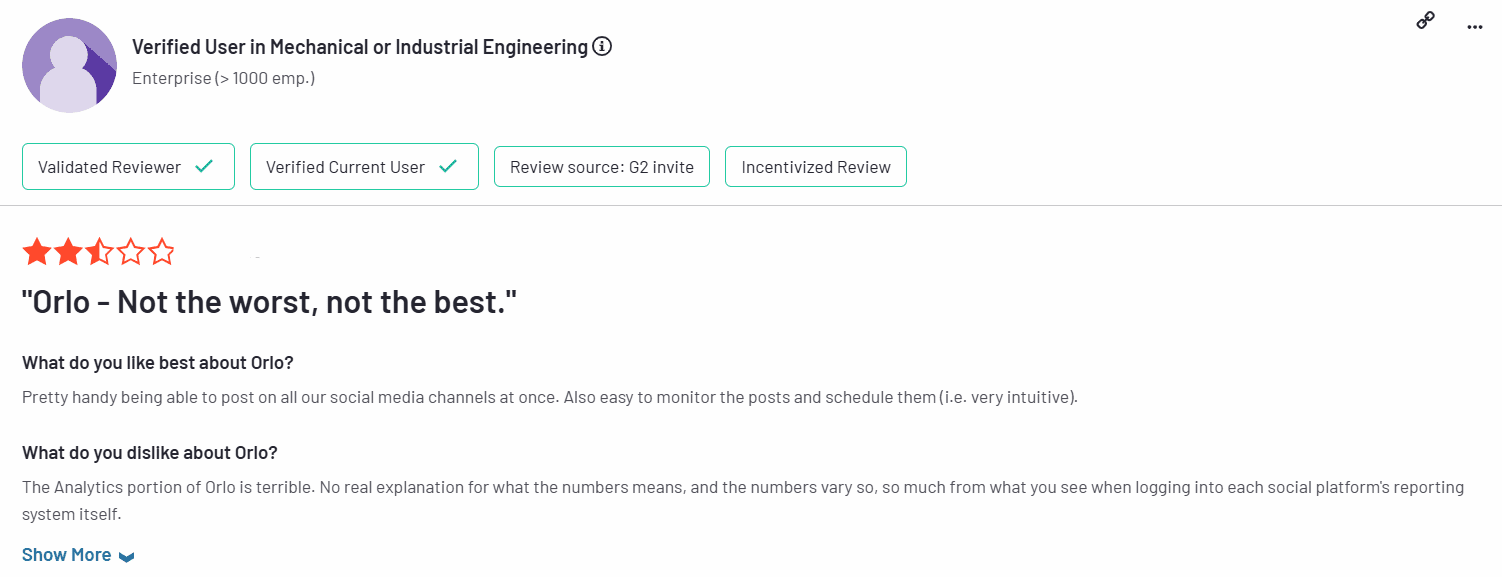The height and width of the screenshot is (577, 1502).
Task: Toggle the Incentivized Review badge
Action: coord(815,166)
